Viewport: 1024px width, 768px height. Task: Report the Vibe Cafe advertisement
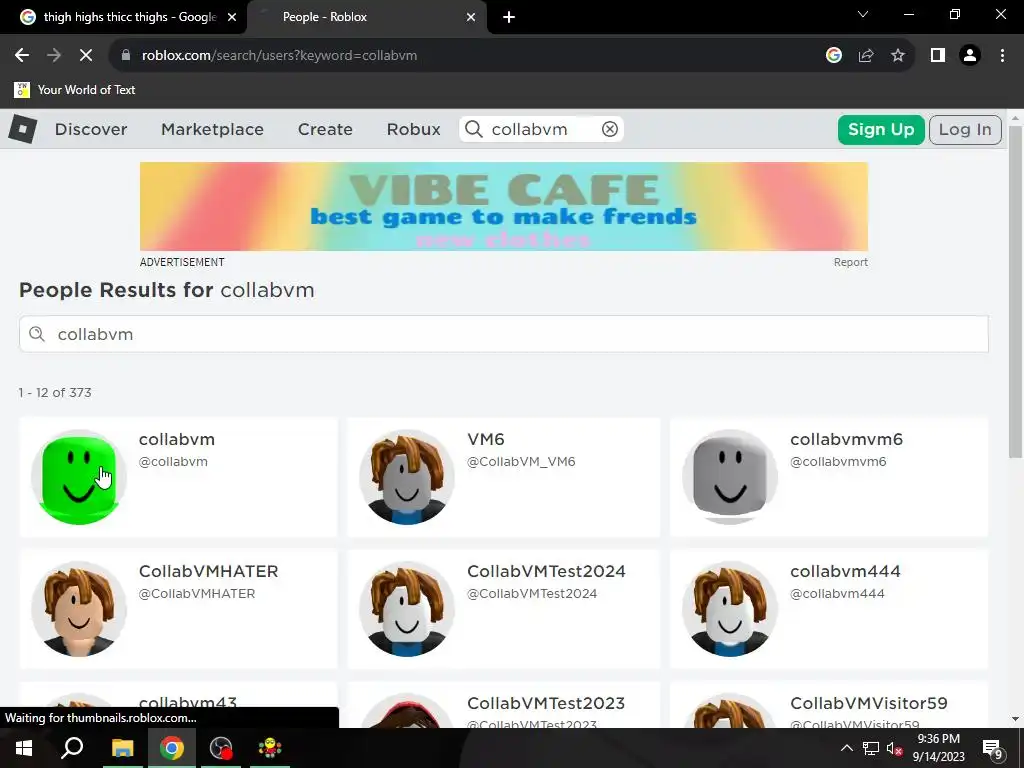850,262
